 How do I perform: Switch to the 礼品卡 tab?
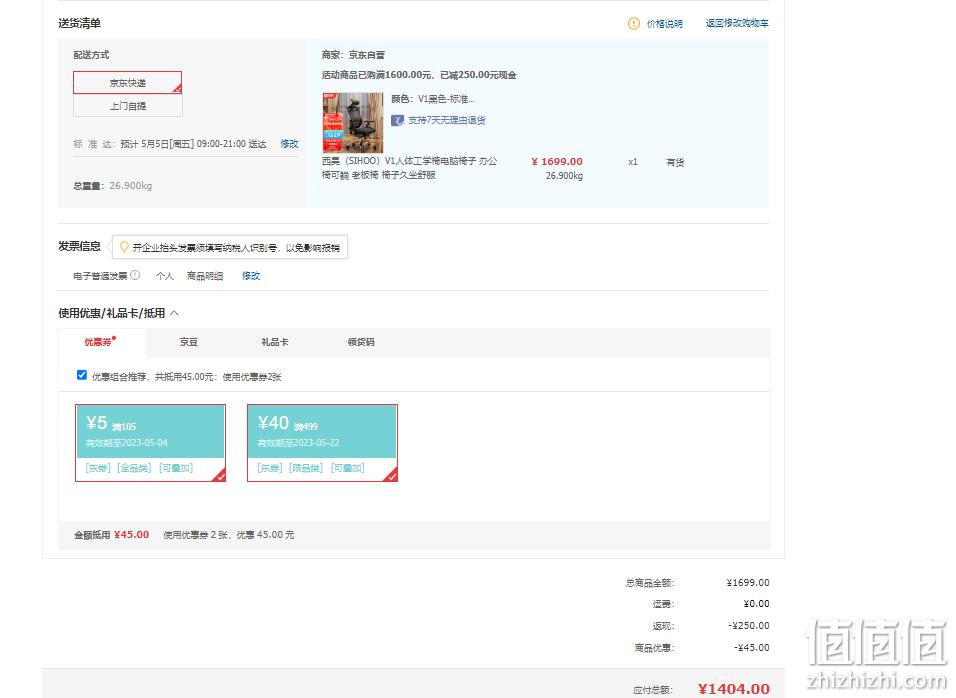[x=274, y=342]
